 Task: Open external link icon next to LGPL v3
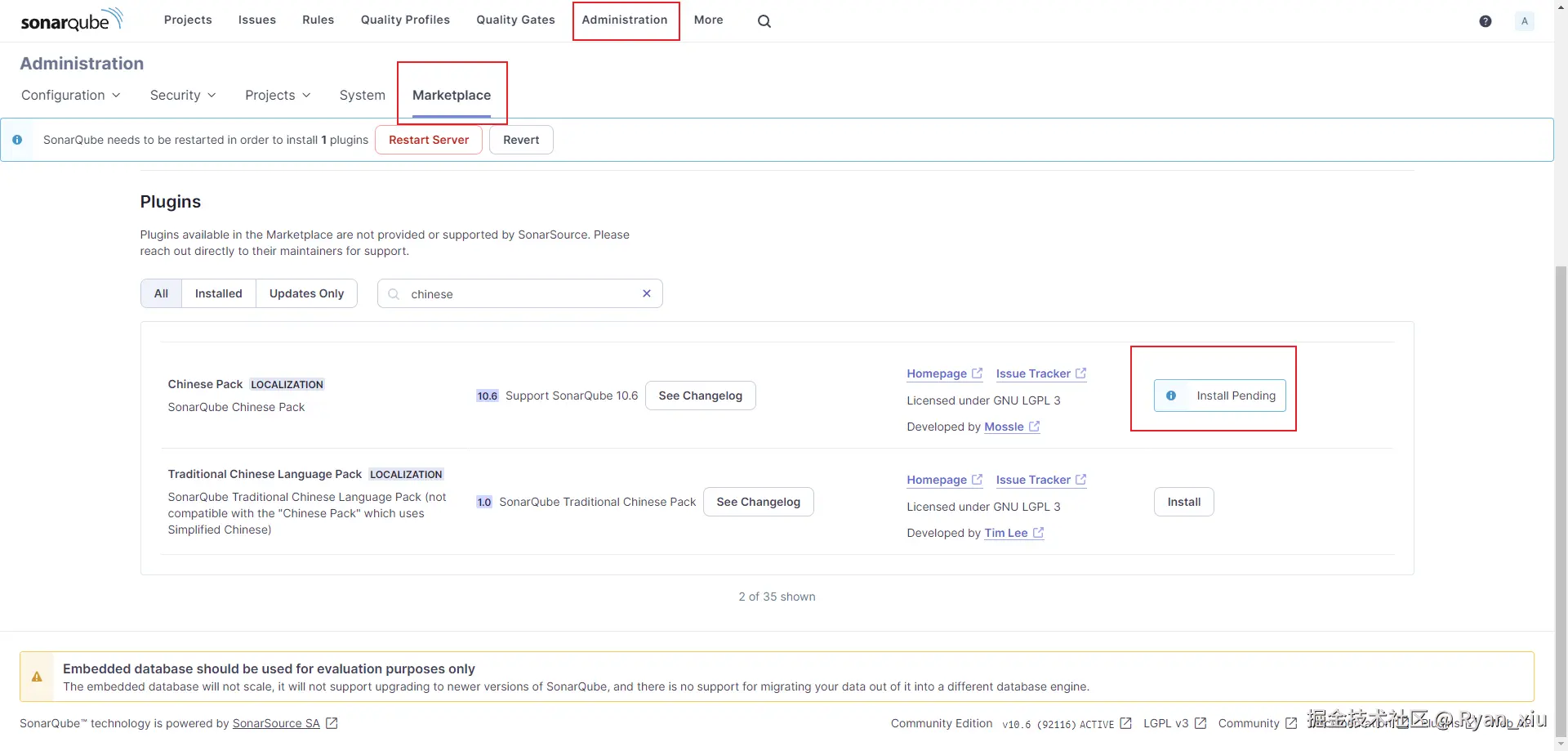1200,723
